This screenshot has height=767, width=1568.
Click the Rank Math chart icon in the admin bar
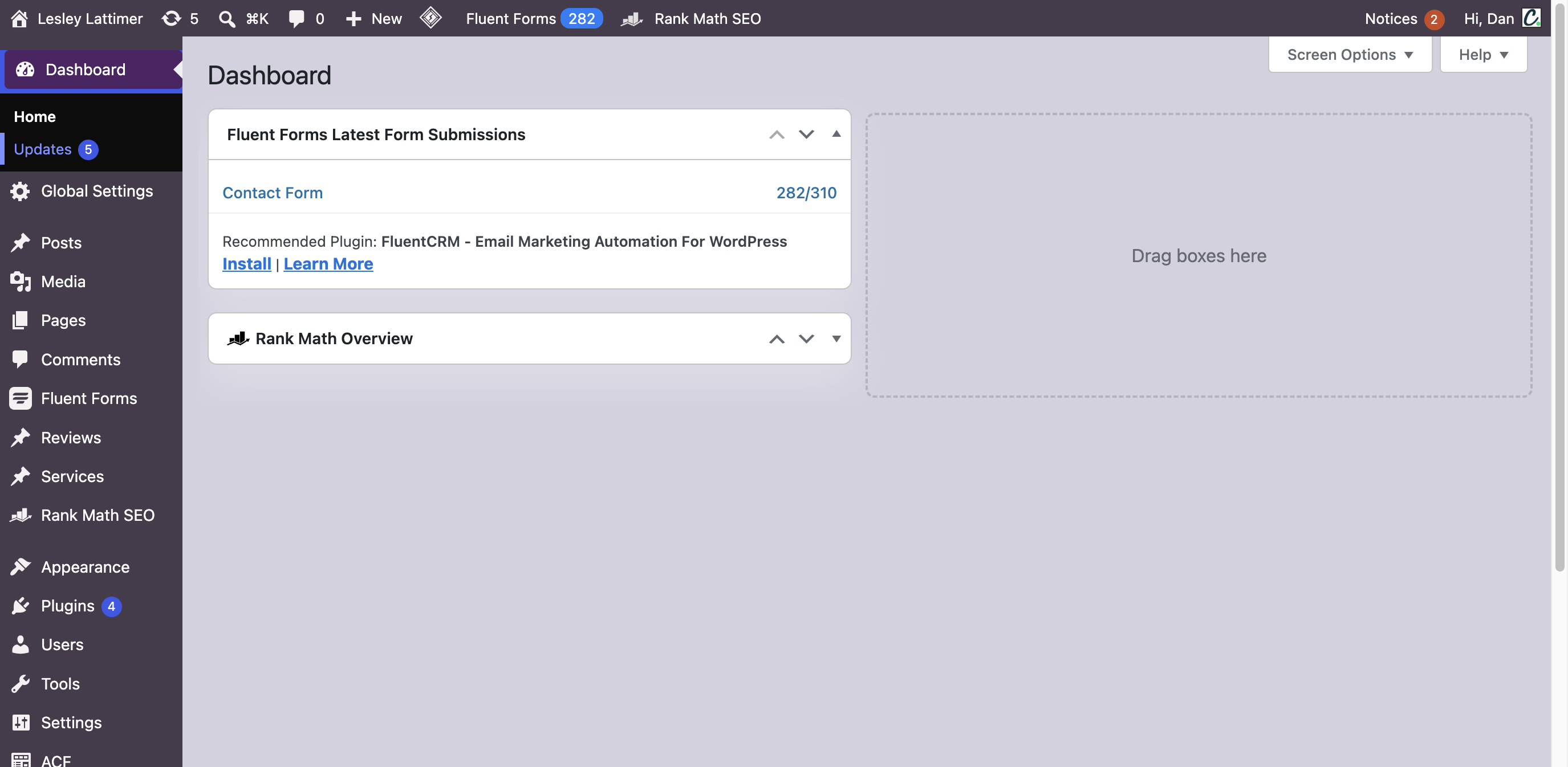[x=632, y=19]
